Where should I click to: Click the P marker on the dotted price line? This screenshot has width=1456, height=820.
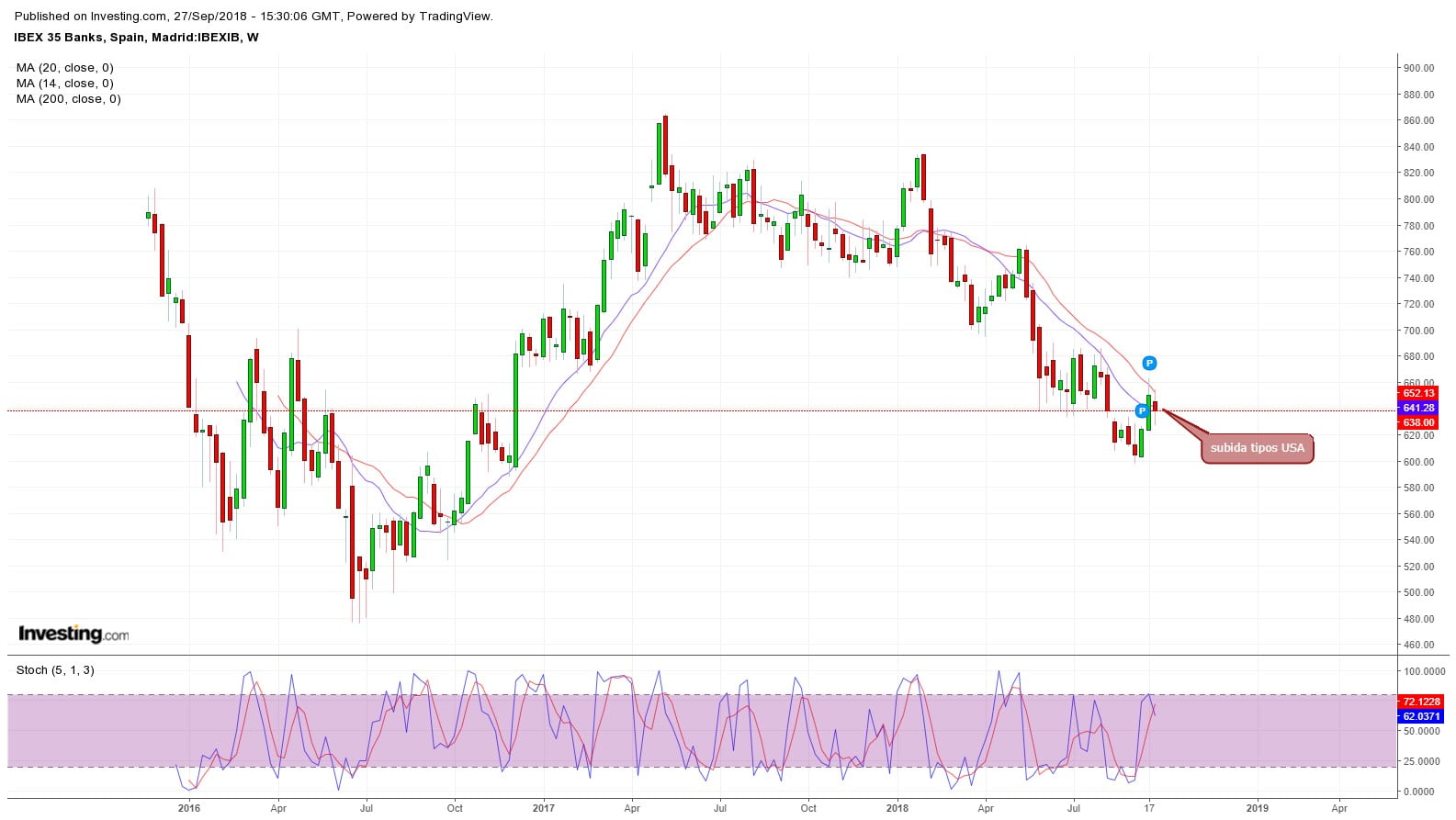[1142, 410]
